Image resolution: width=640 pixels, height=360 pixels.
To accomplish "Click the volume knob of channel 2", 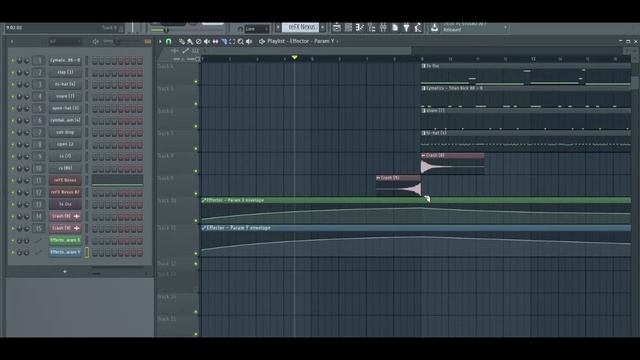I will (x=27, y=73).
